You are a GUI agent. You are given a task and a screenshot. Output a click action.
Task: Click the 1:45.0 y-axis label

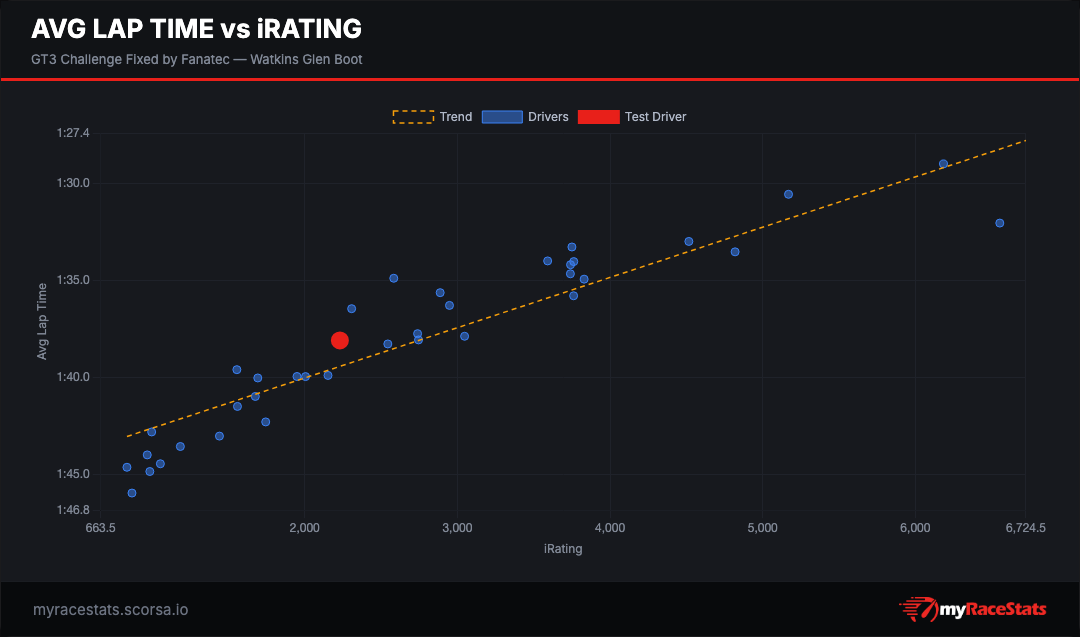73,474
